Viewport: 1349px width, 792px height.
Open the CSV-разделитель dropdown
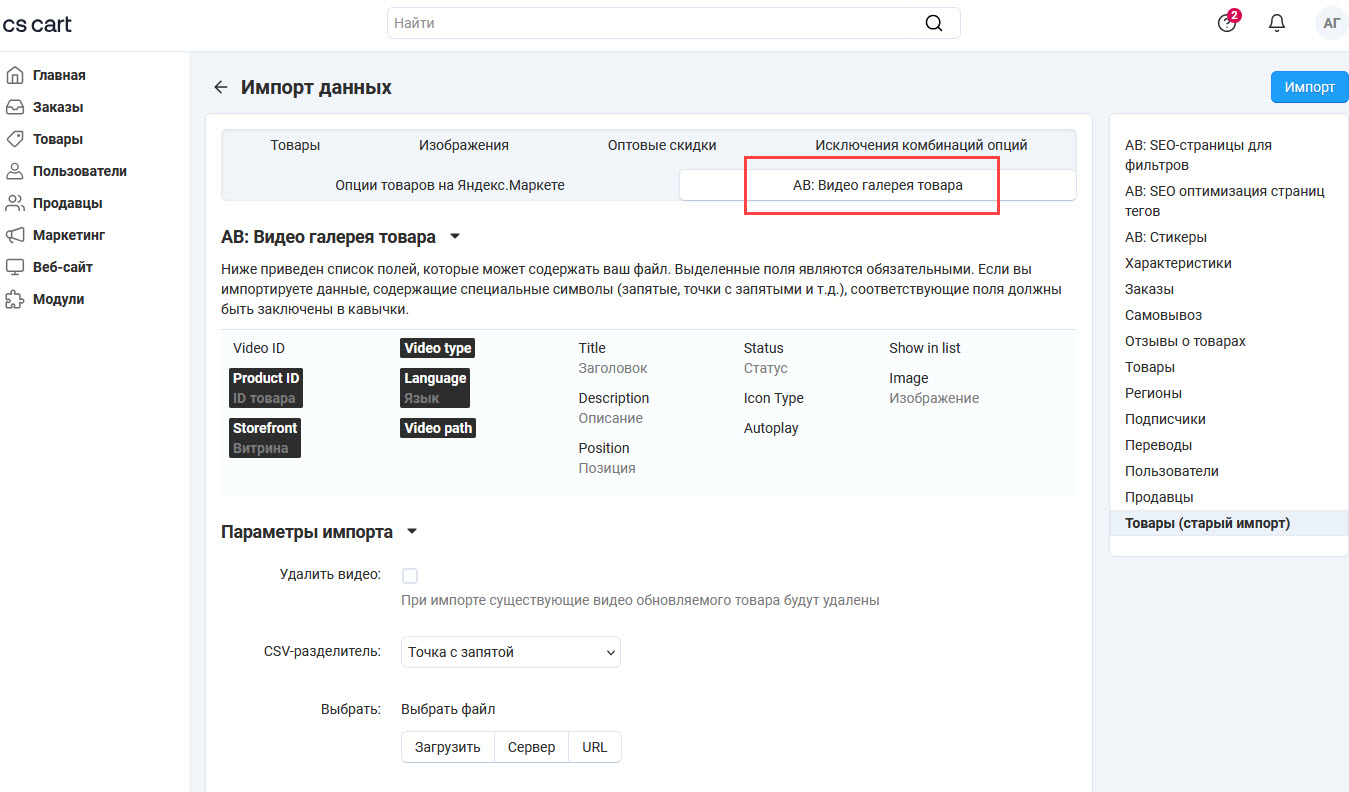click(x=510, y=652)
